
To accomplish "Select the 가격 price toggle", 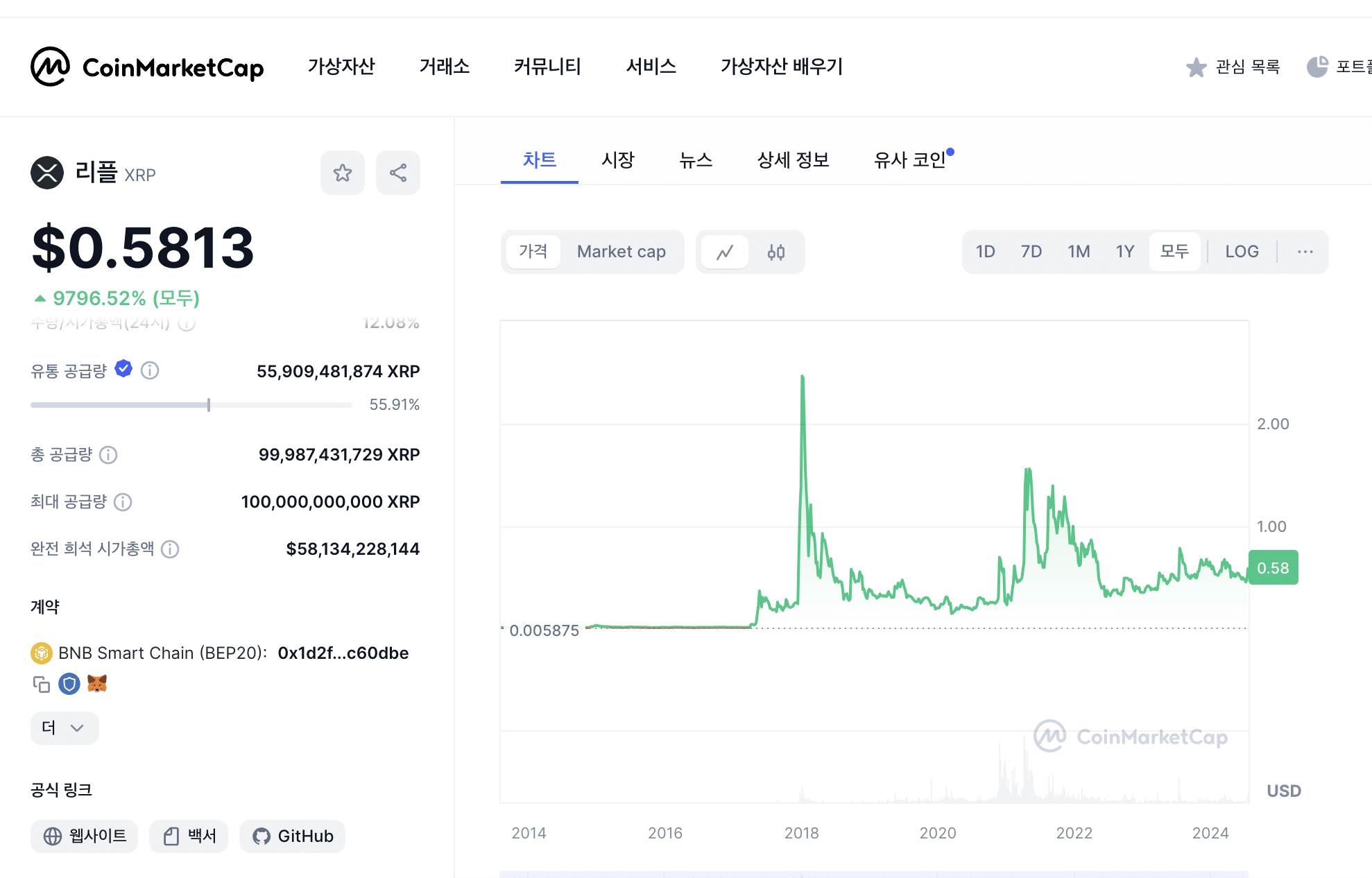I will (x=533, y=252).
